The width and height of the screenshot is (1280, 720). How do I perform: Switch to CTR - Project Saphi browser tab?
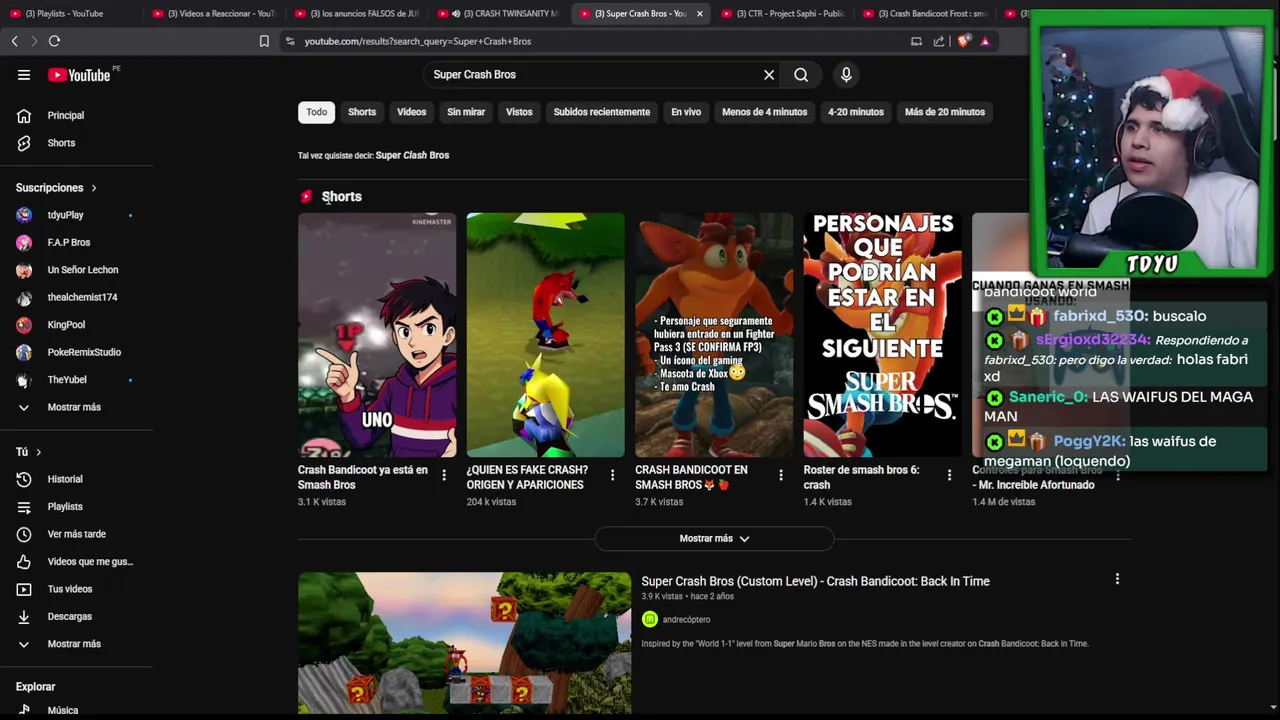click(783, 14)
